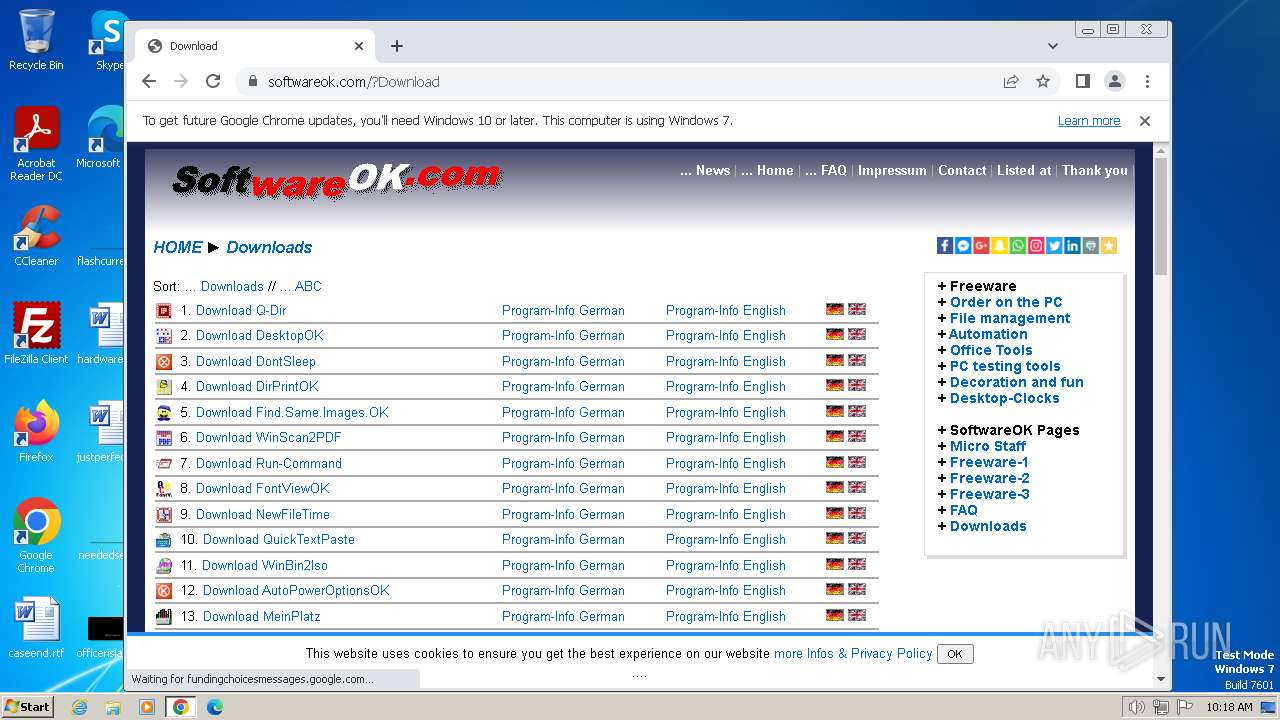Open the FAQ header link

pyautogui.click(x=826, y=170)
